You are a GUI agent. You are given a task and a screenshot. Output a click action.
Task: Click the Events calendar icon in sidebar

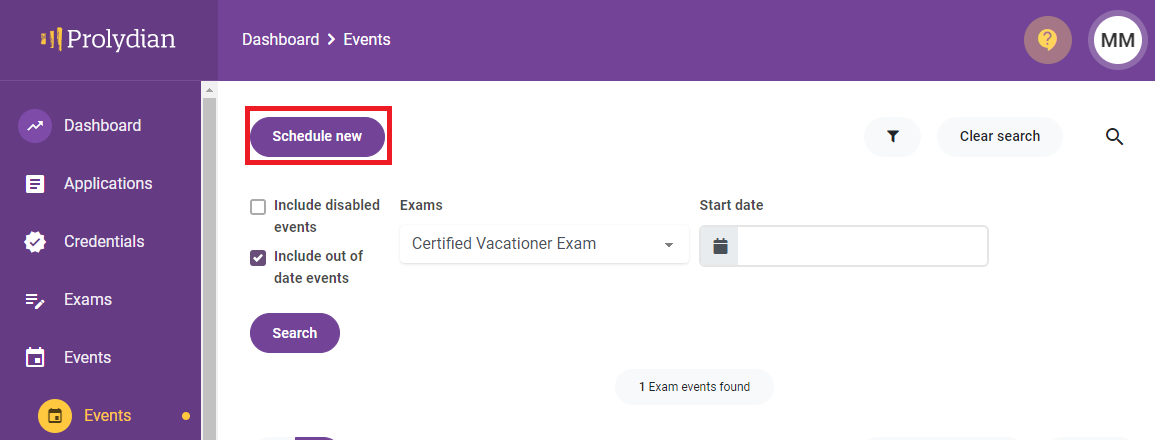point(35,358)
